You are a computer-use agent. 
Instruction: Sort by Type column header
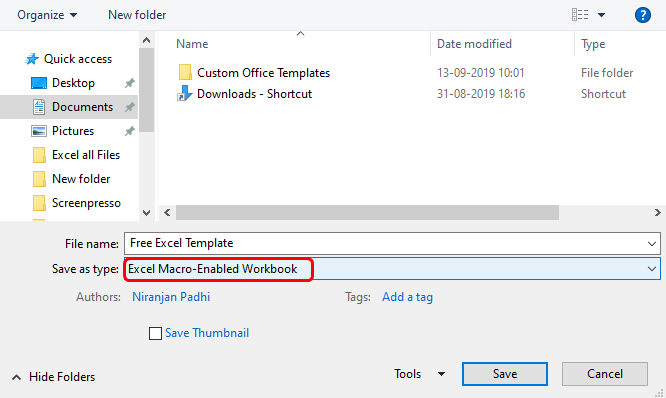593,44
